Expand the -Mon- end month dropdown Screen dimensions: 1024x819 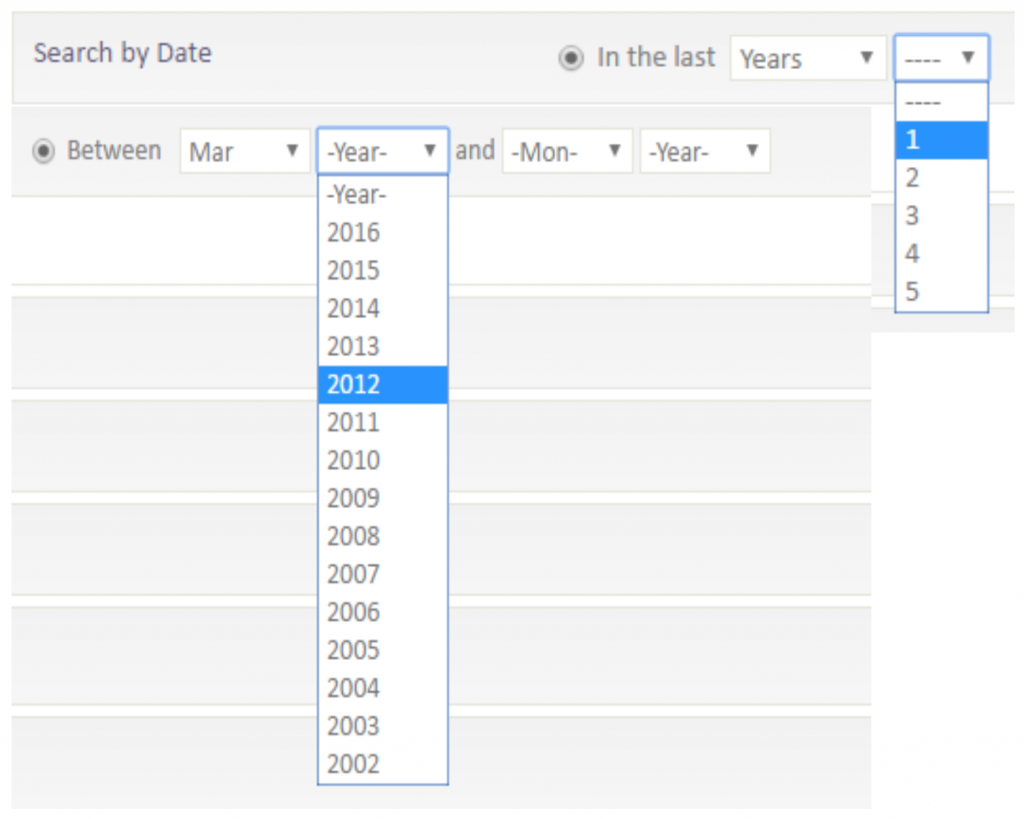point(567,153)
